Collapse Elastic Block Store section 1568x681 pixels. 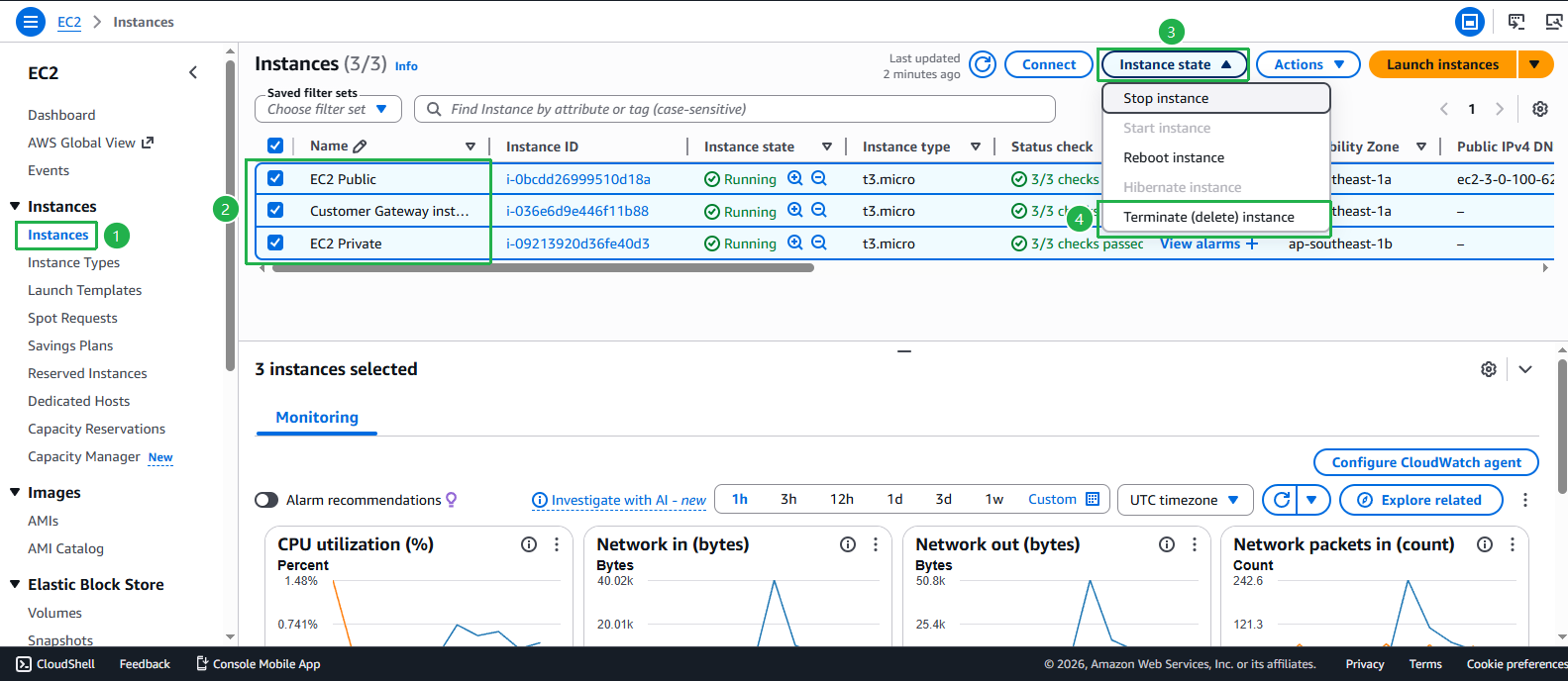pyautogui.click(x=15, y=584)
